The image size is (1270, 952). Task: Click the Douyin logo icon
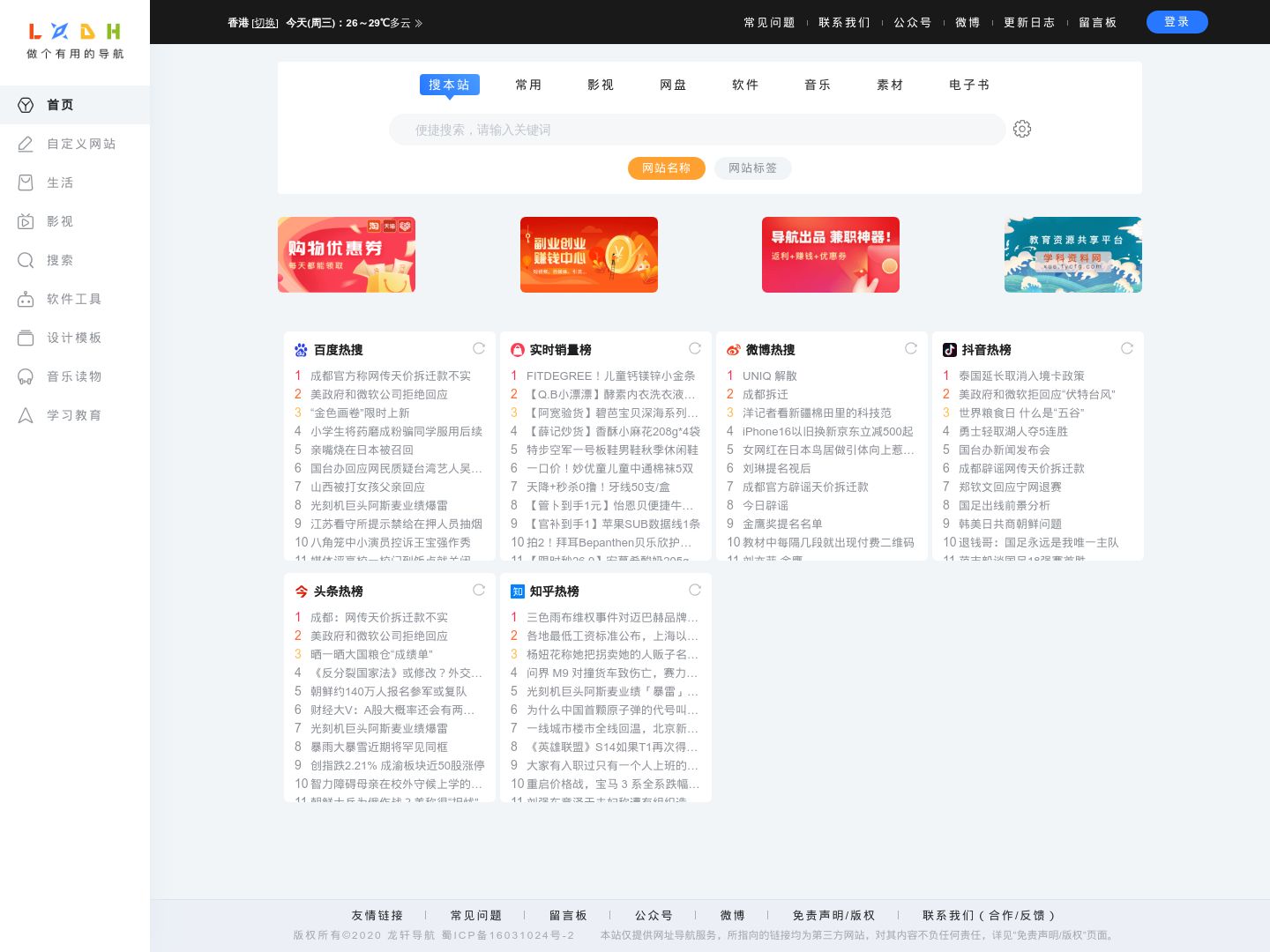pos(950,350)
